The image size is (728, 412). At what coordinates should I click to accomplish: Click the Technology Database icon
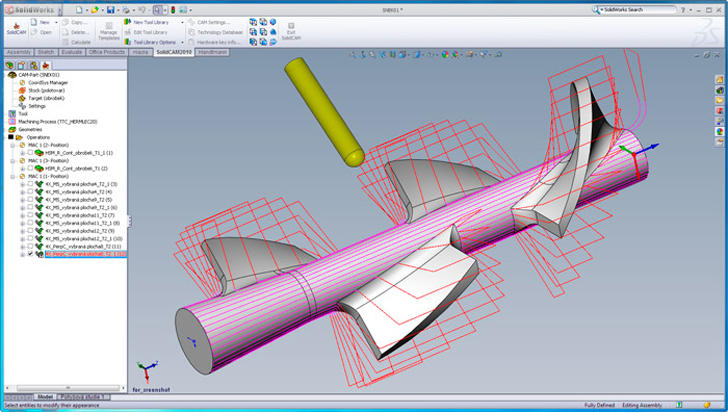pyautogui.click(x=219, y=32)
